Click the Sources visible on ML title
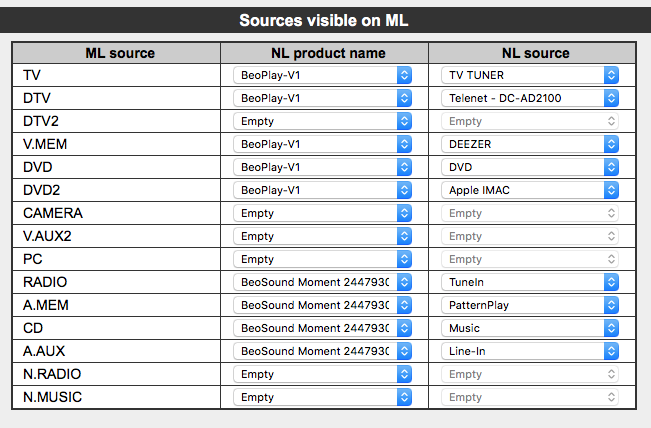651x428 pixels. 324,20
